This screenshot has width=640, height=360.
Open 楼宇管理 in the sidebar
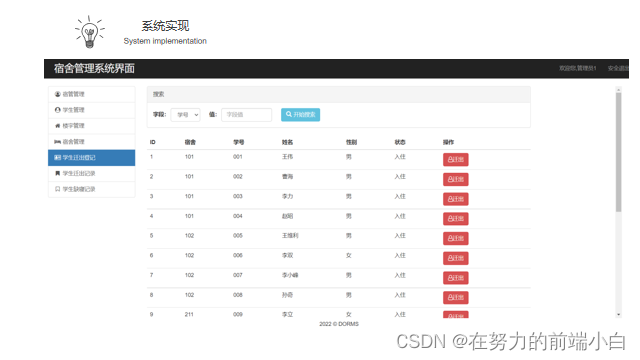point(91,126)
